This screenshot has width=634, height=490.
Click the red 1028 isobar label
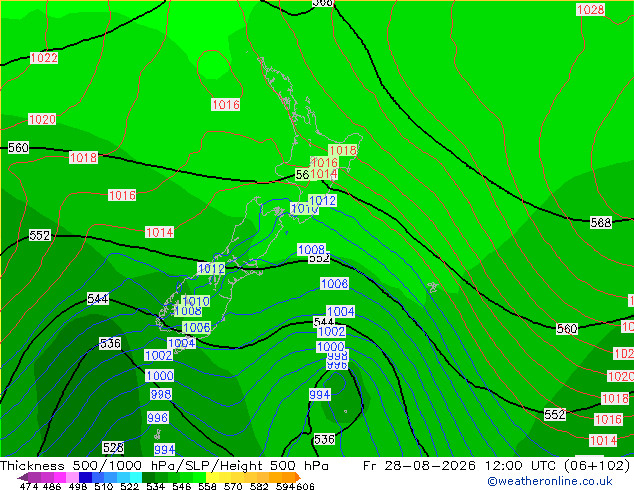590,10
